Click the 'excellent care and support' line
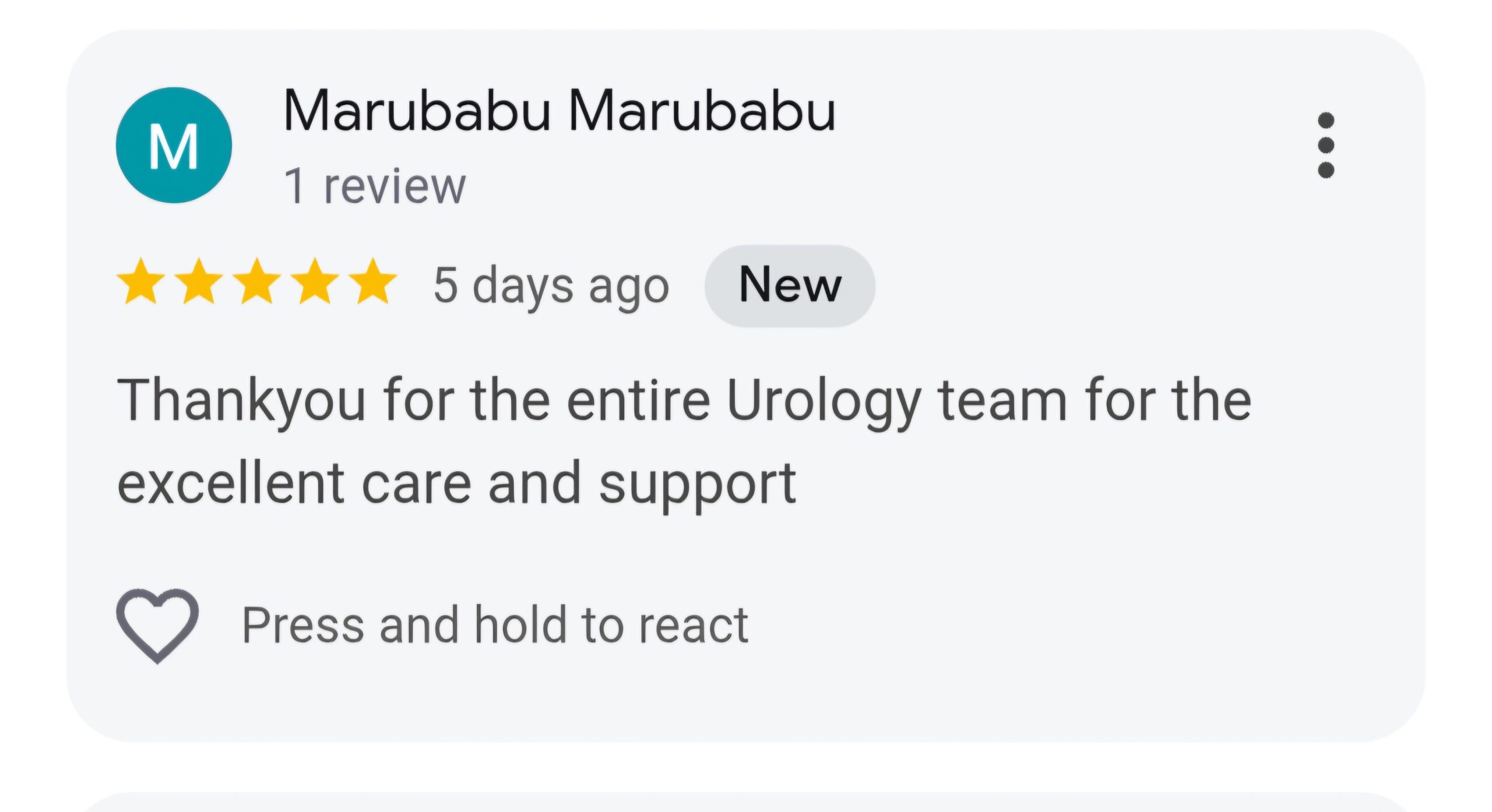The width and height of the screenshot is (1492, 812). (x=456, y=485)
